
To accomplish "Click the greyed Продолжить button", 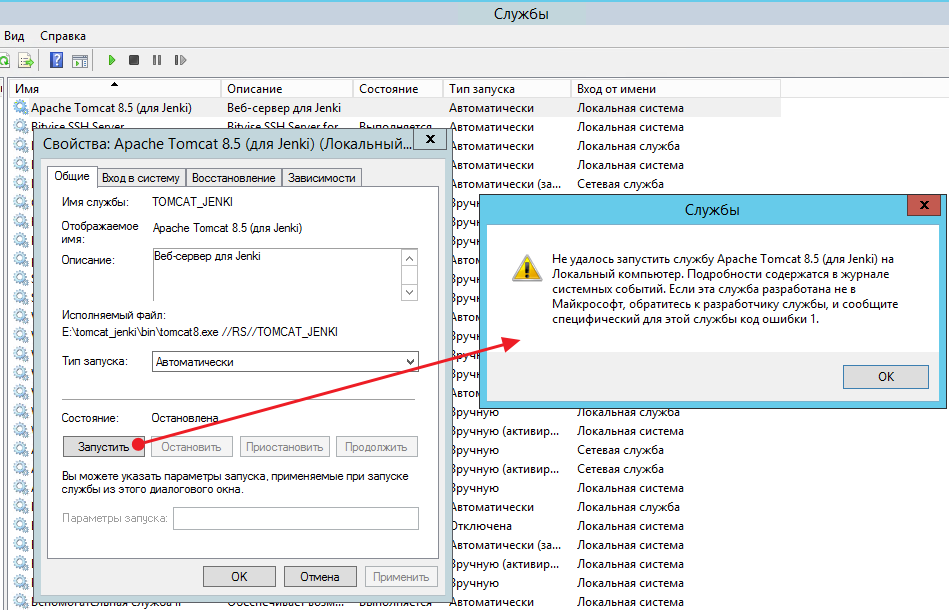I will [376, 447].
